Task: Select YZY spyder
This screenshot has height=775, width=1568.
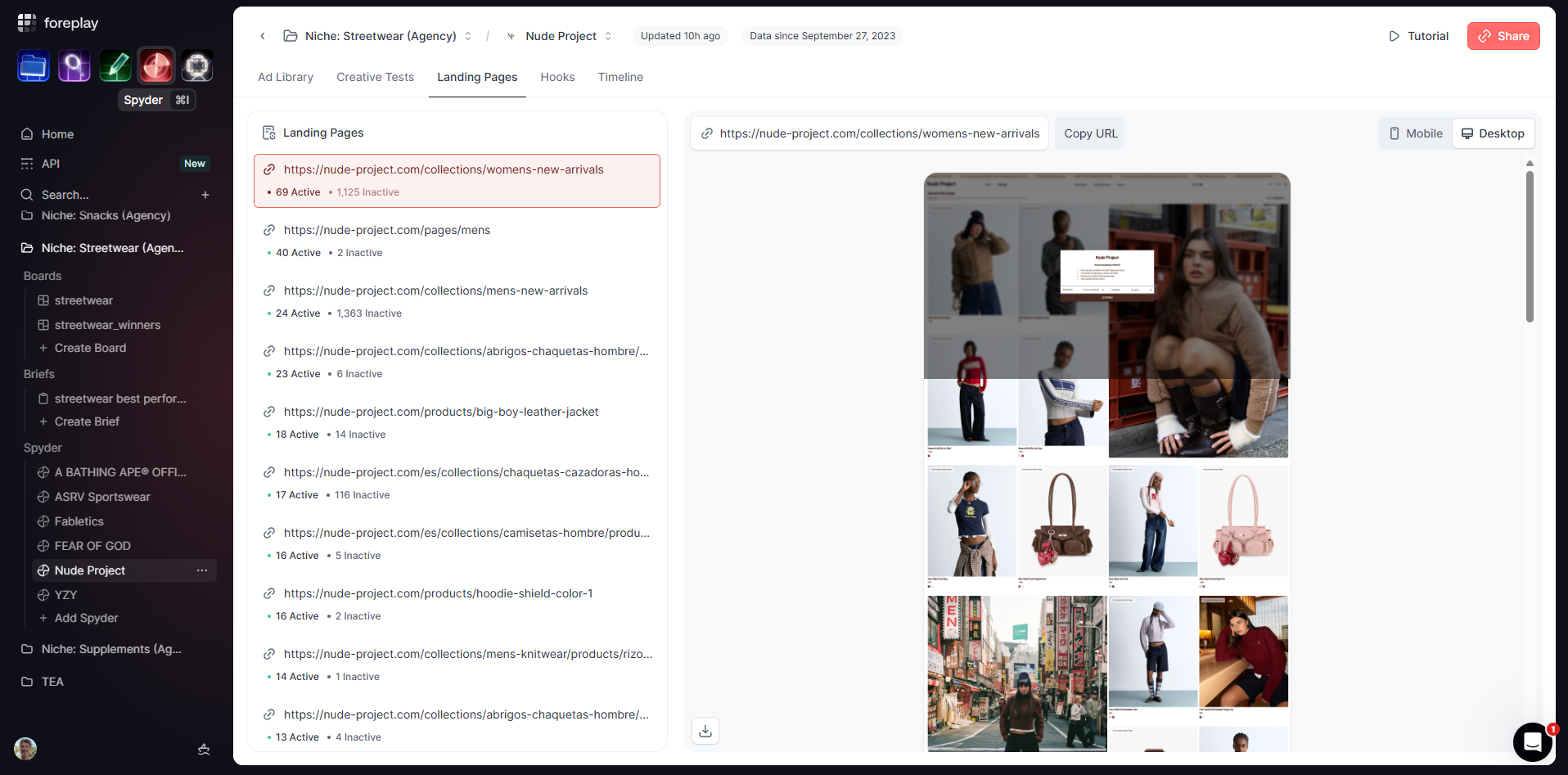Action: click(65, 595)
